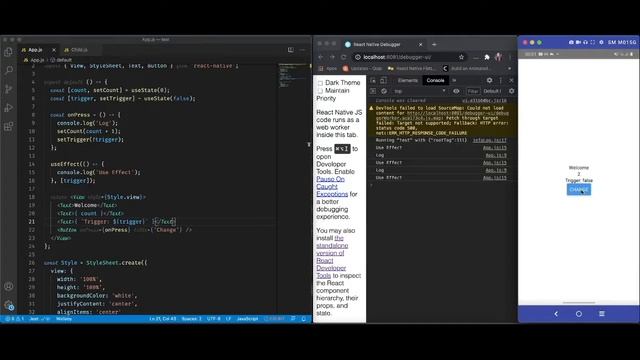Expand the bookmarks bar overflow arrow
640x360 pixels.
[x=509, y=69]
